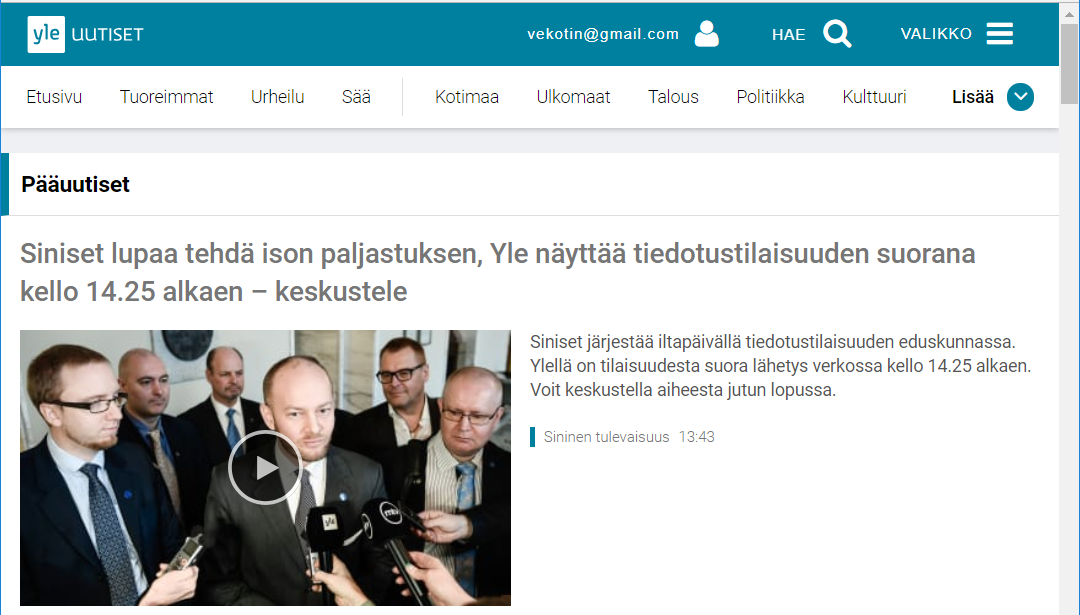Click the search magnifier icon
1080x615 pixels.
tap(837, 34)
